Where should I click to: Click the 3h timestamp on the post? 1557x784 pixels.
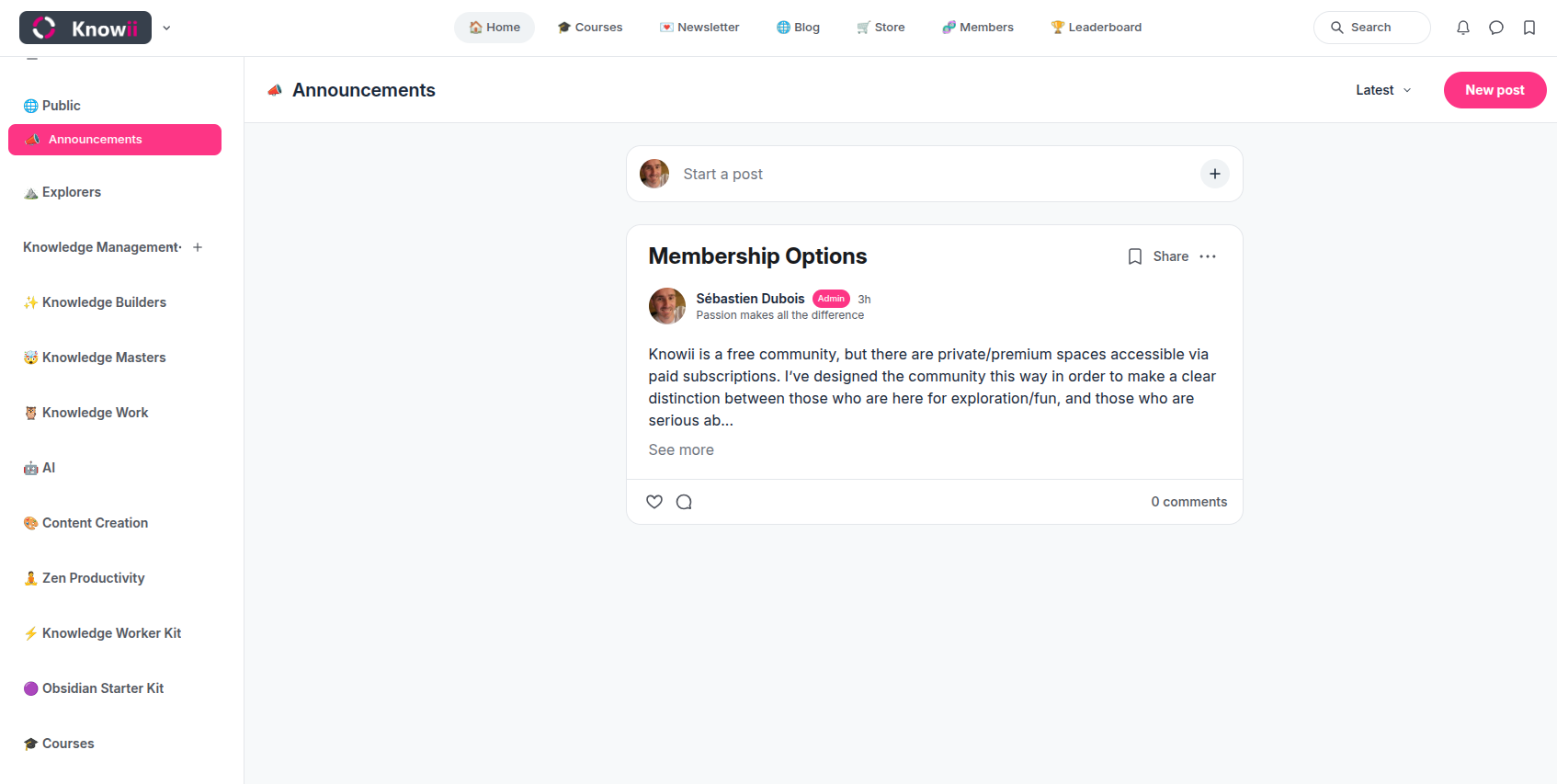point(864,300)
